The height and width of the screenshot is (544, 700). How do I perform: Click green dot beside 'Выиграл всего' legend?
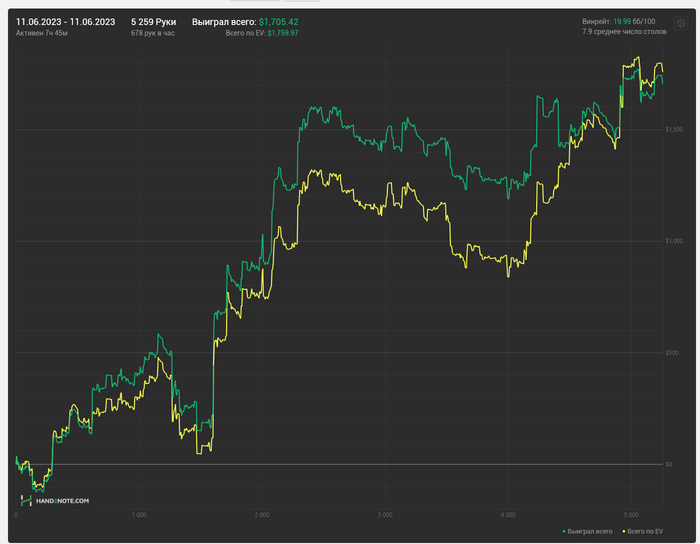[564, 531]
